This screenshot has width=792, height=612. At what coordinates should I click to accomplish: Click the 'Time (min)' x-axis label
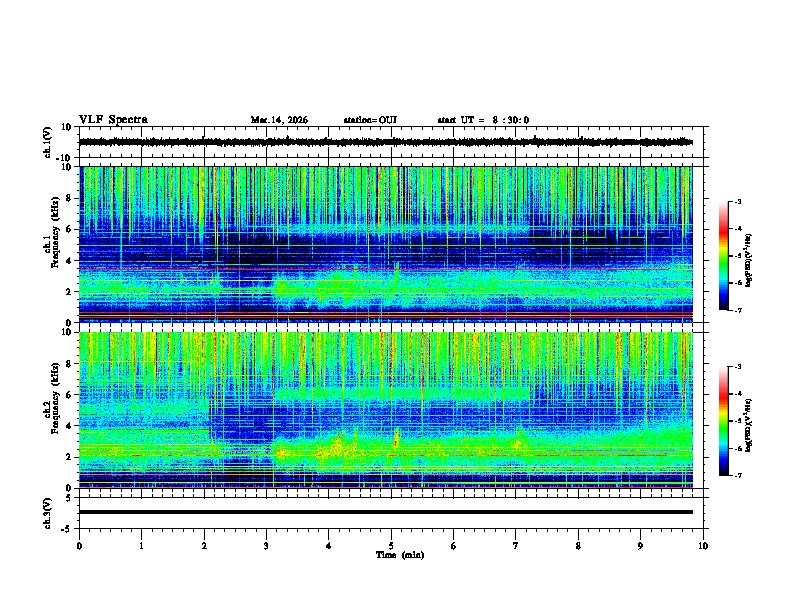(400, 555)
